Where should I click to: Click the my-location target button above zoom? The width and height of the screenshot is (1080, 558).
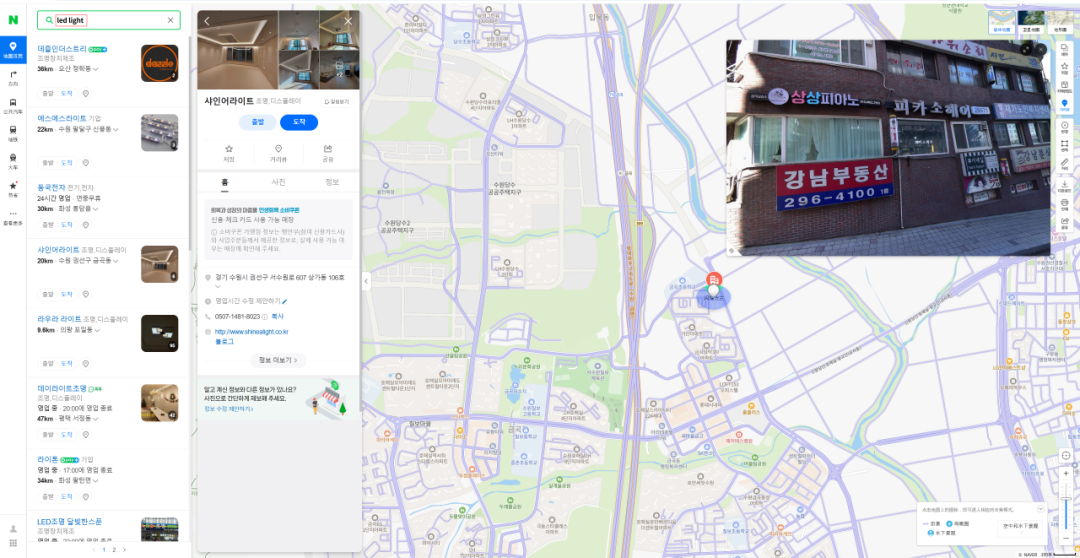tap(1066, 455)
